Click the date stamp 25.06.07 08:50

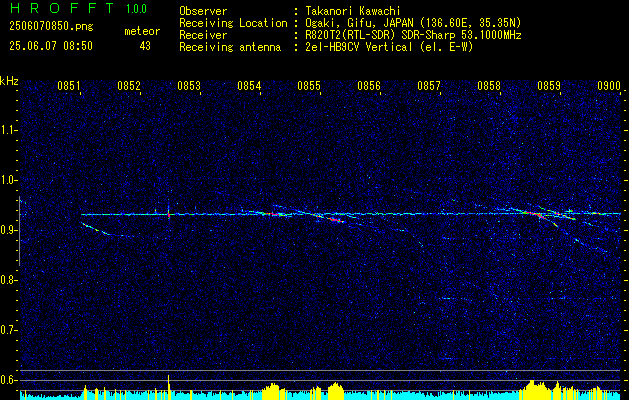(51, 46)
